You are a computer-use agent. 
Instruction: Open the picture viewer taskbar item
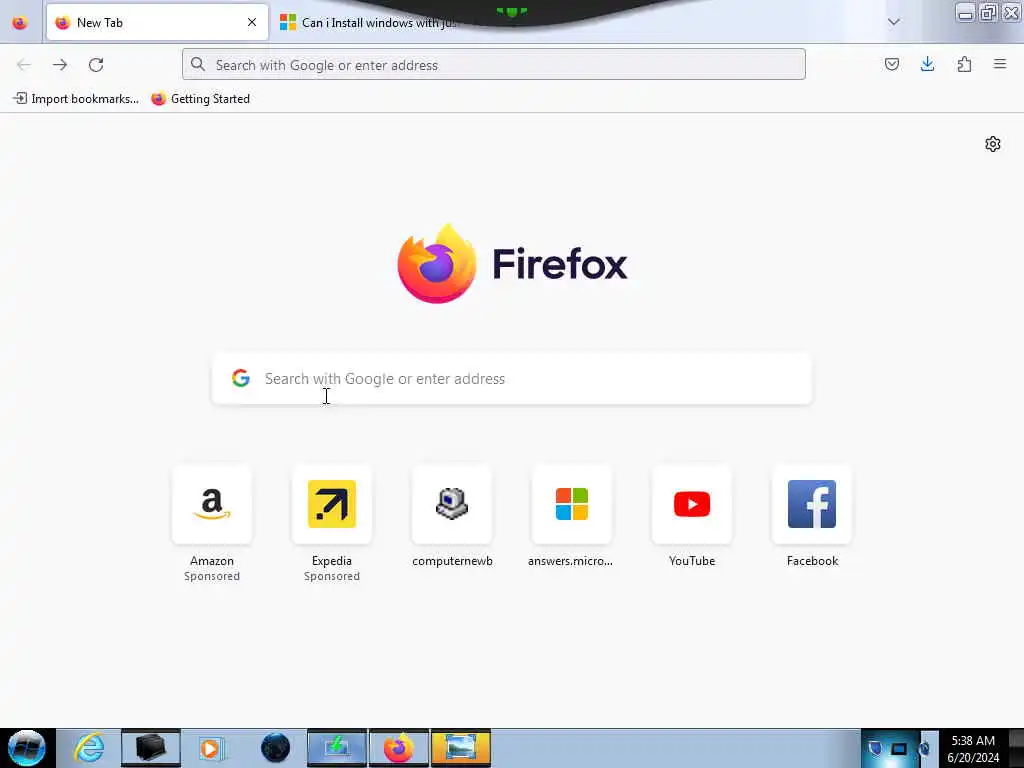pos(460,748)
